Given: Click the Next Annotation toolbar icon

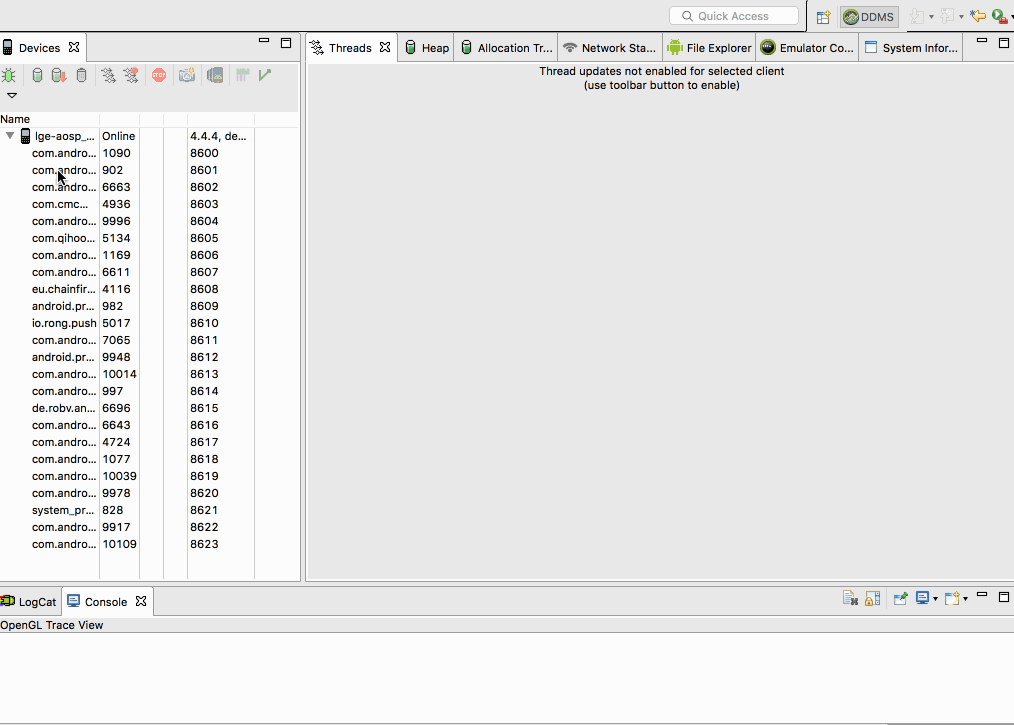Looking at the screenshot, I should tap(917, 16).
